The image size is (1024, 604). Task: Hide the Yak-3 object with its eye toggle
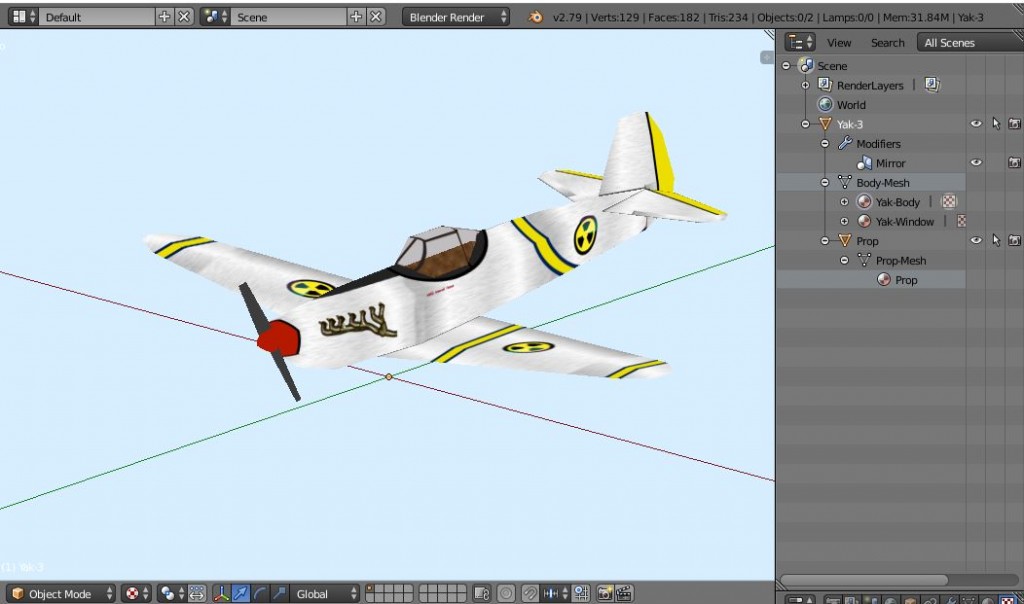coord(975,122)
